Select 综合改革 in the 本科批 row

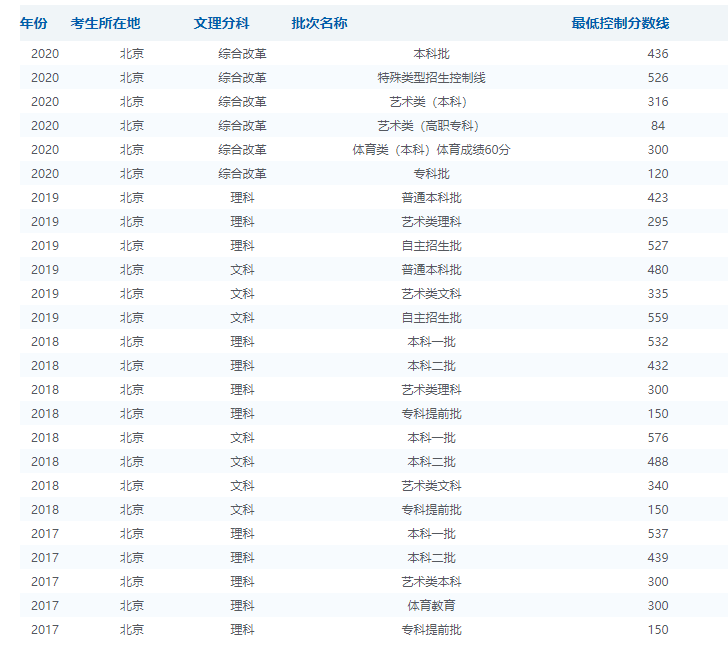242,54
